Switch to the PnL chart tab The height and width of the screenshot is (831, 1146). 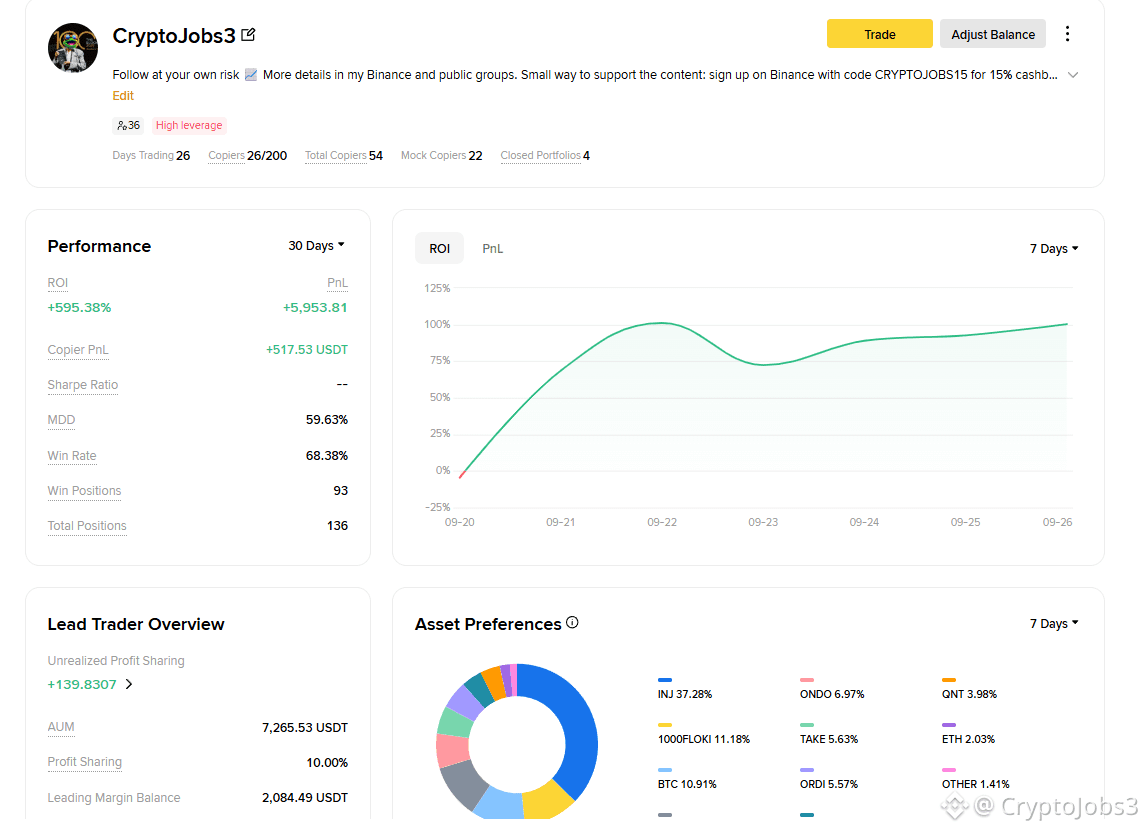pos(493,248)
